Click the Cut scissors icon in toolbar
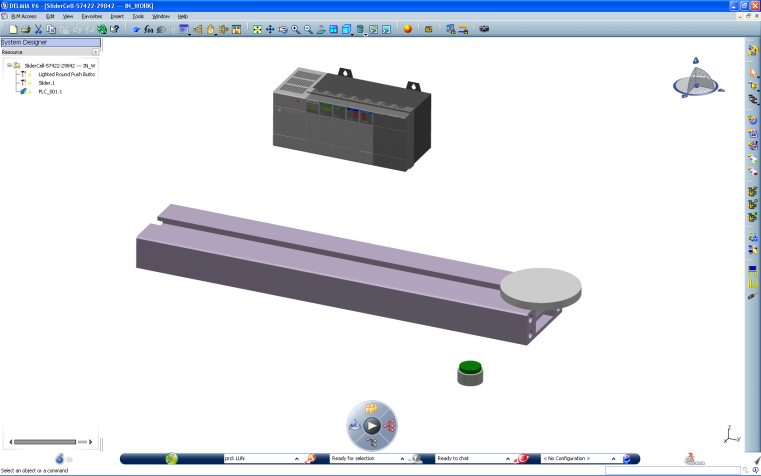The width and height of the screenshot is (761, 476). pyautogui.click(x=38, y=30)
